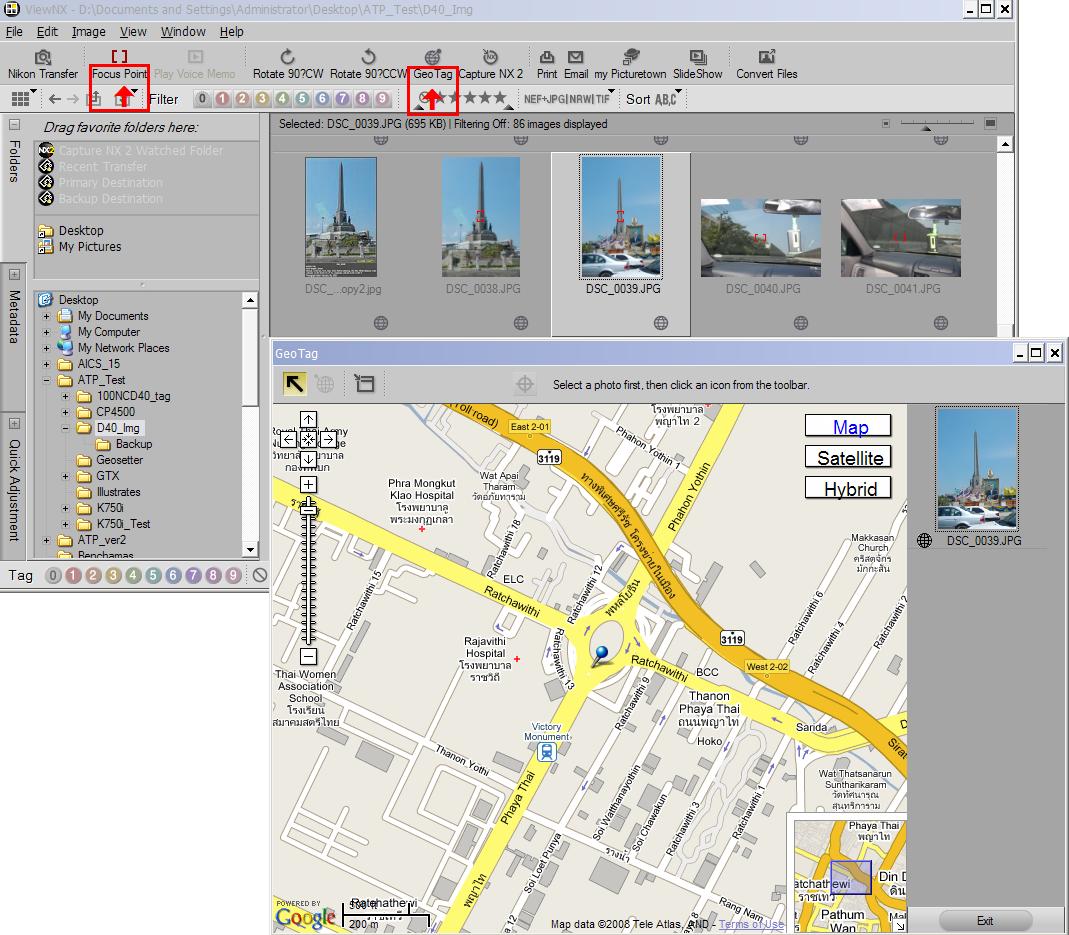The height and width of the screenshot is (935, 1069).
Task: Switch map to Satellite view
Action: click(849, 458)
